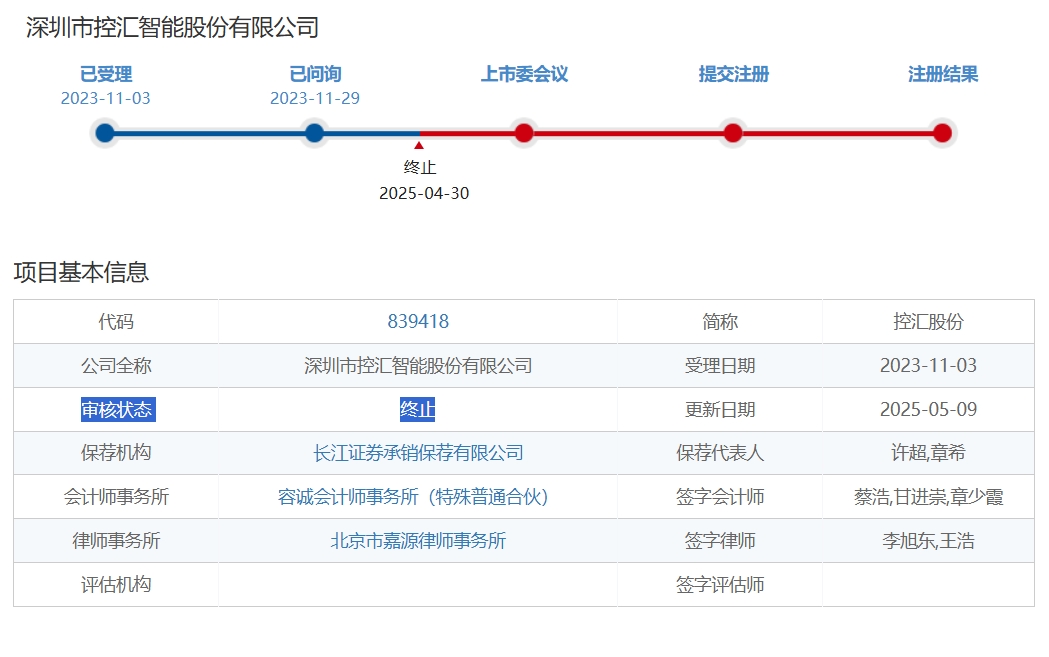Image resolution: width=1049 pixels, height=657 pixels.
Task: Open 北京市嘉源律师事务所 law firm link
Action: coord(418,541)
